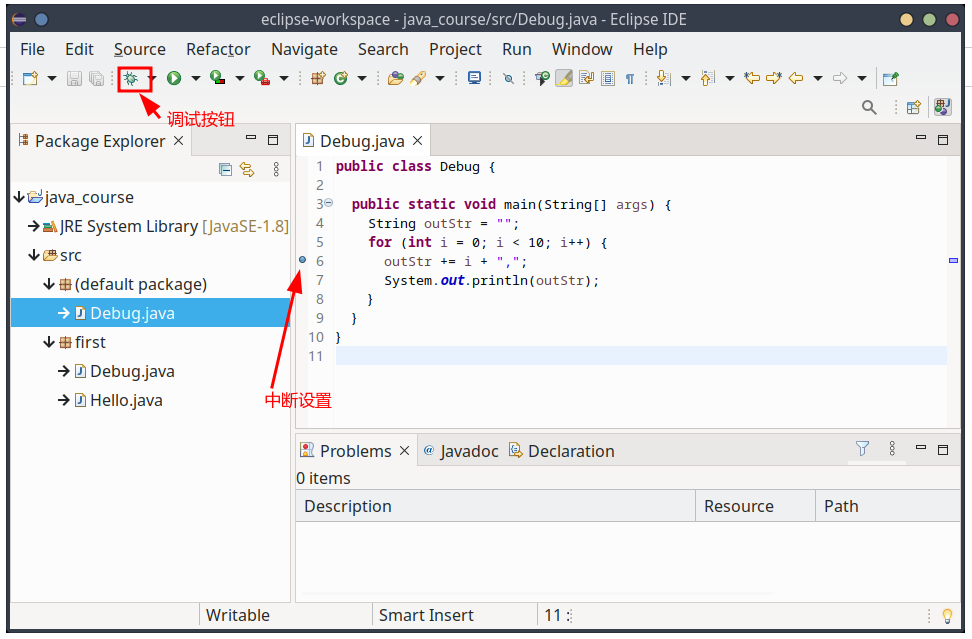Open the Refactor menu
The height and width of the screenshot is (639, 972).
[218, 49]
